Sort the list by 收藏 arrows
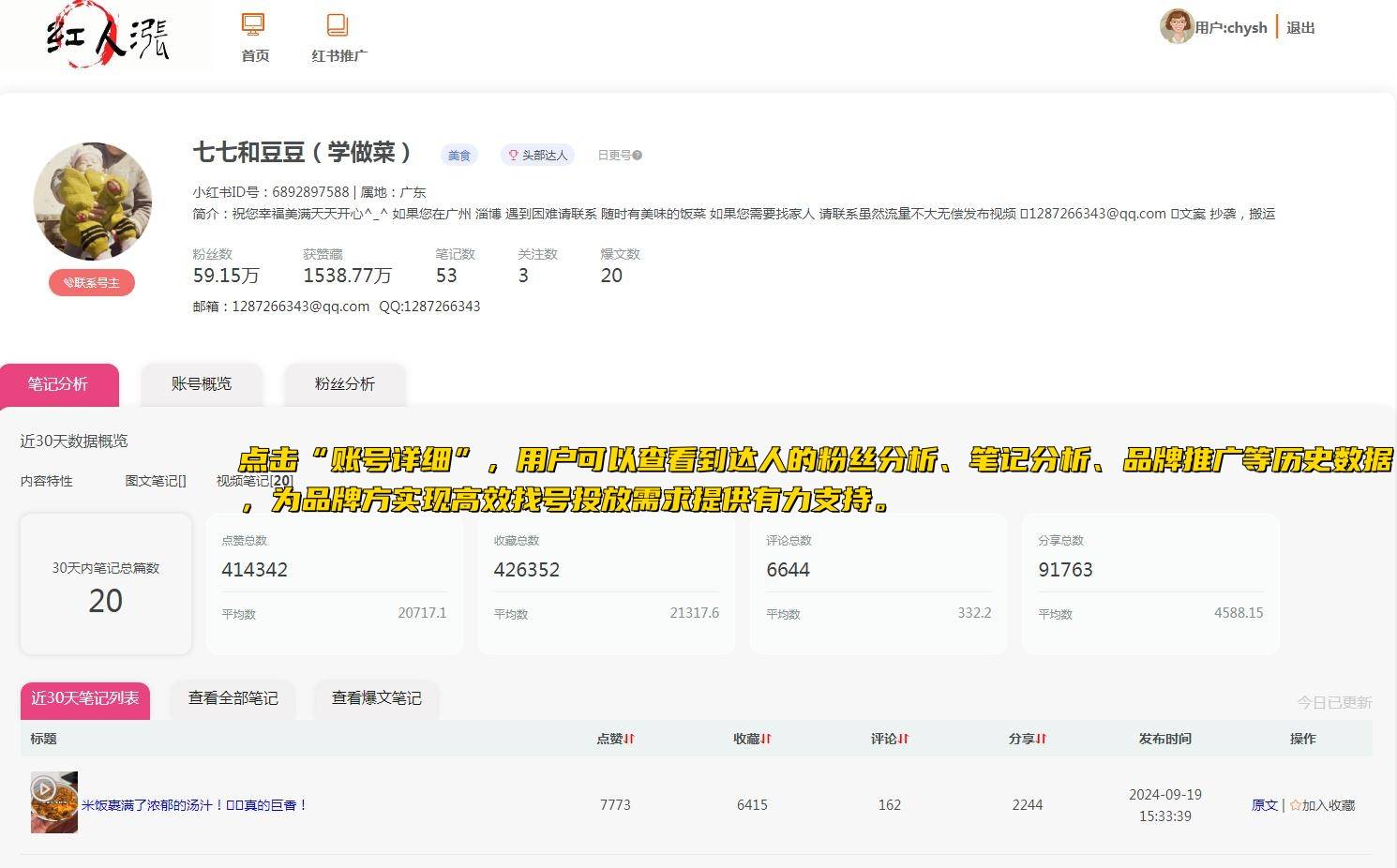 point(766,739)
